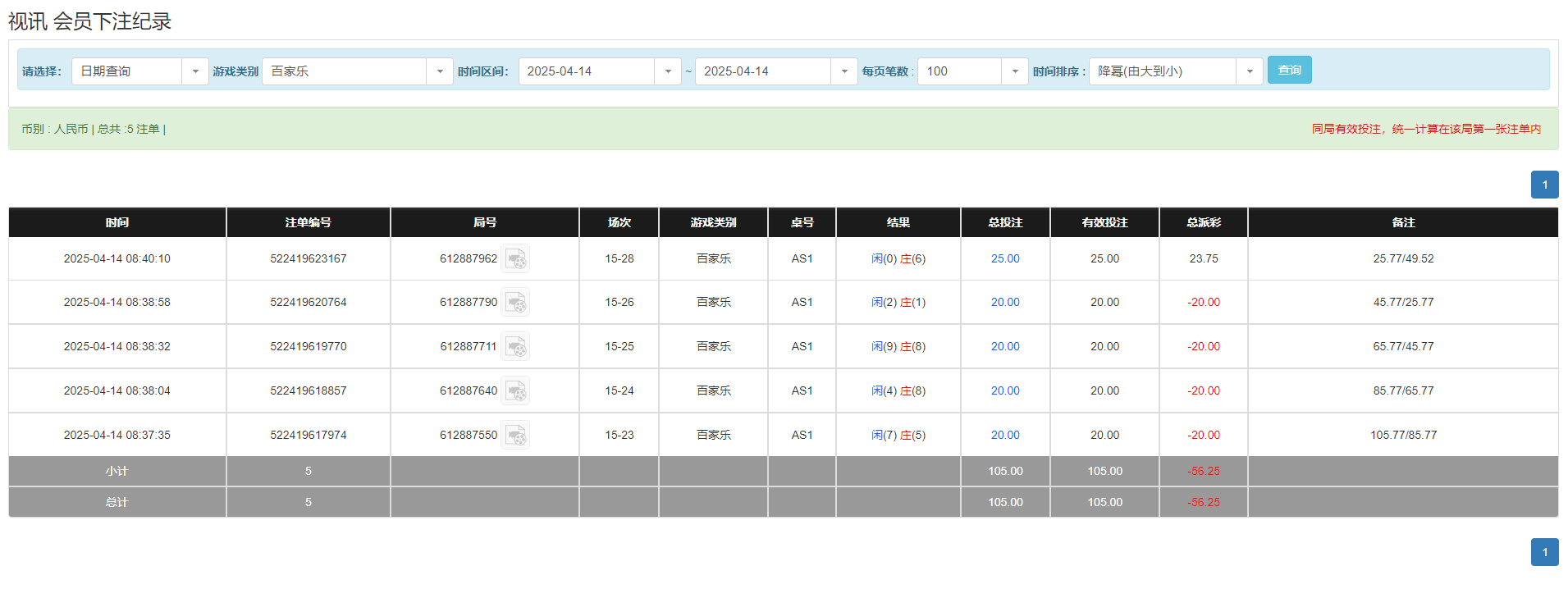Click bottom pagination page 1 button
This screenshot has height=589, width=1568.
pyautogui.click(x=1544, y=552)
